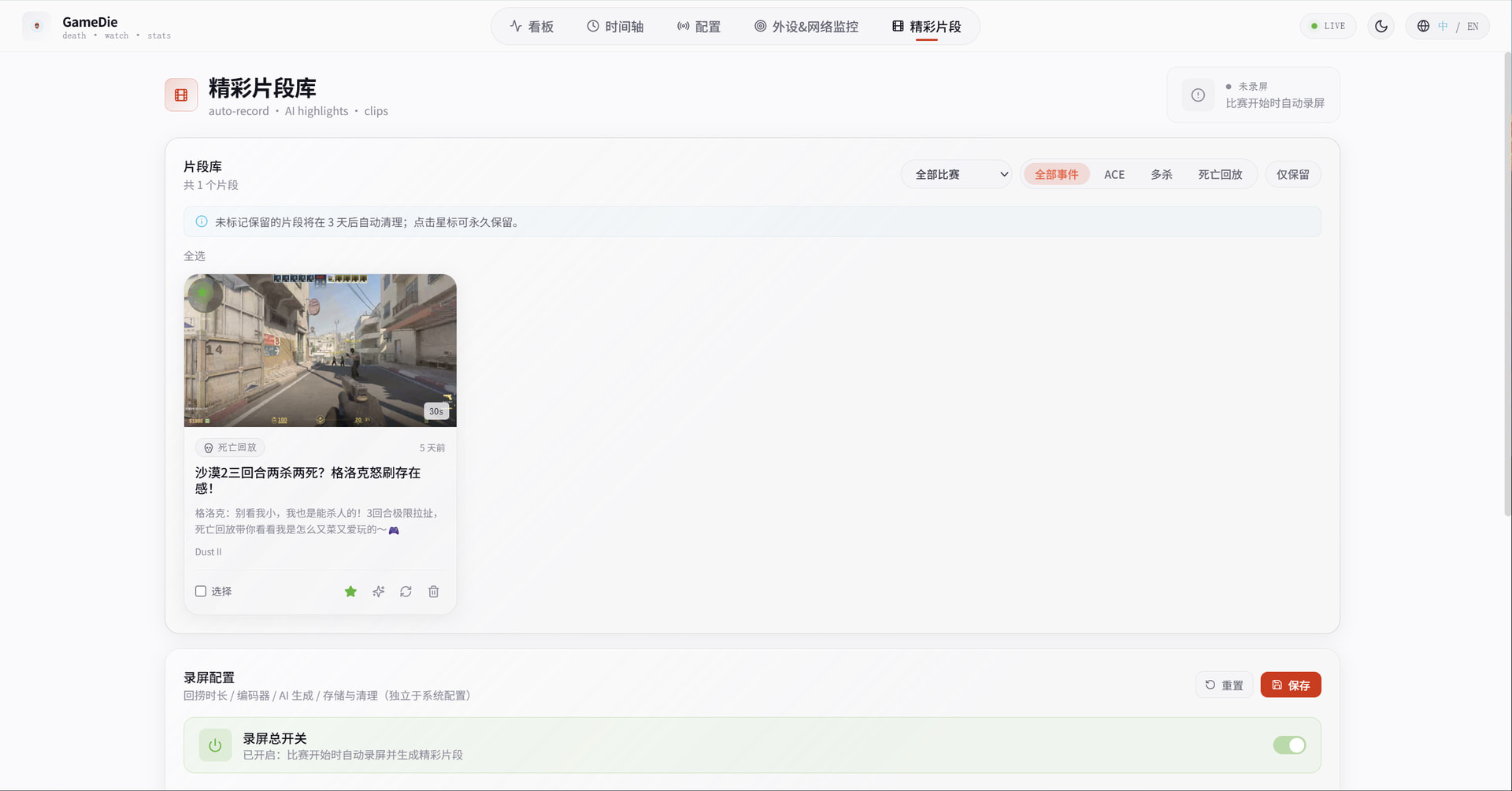Open the 全部比赛 dropdown
This screenshot has height=791, width=1512.
coord(956,174)
